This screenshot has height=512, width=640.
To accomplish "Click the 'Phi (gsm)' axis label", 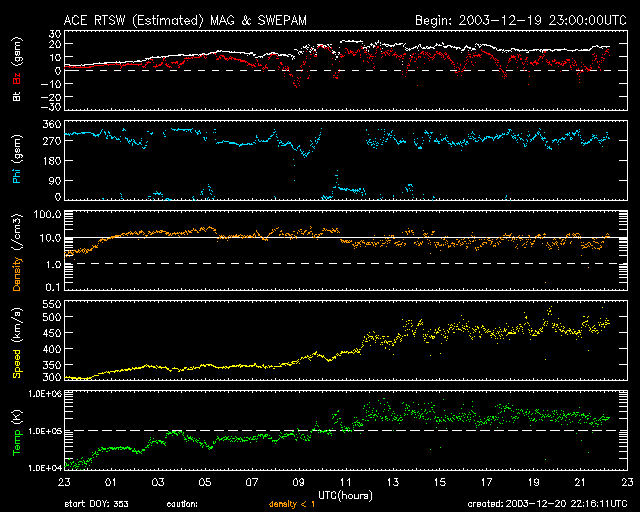I will (x=17, y=159).
